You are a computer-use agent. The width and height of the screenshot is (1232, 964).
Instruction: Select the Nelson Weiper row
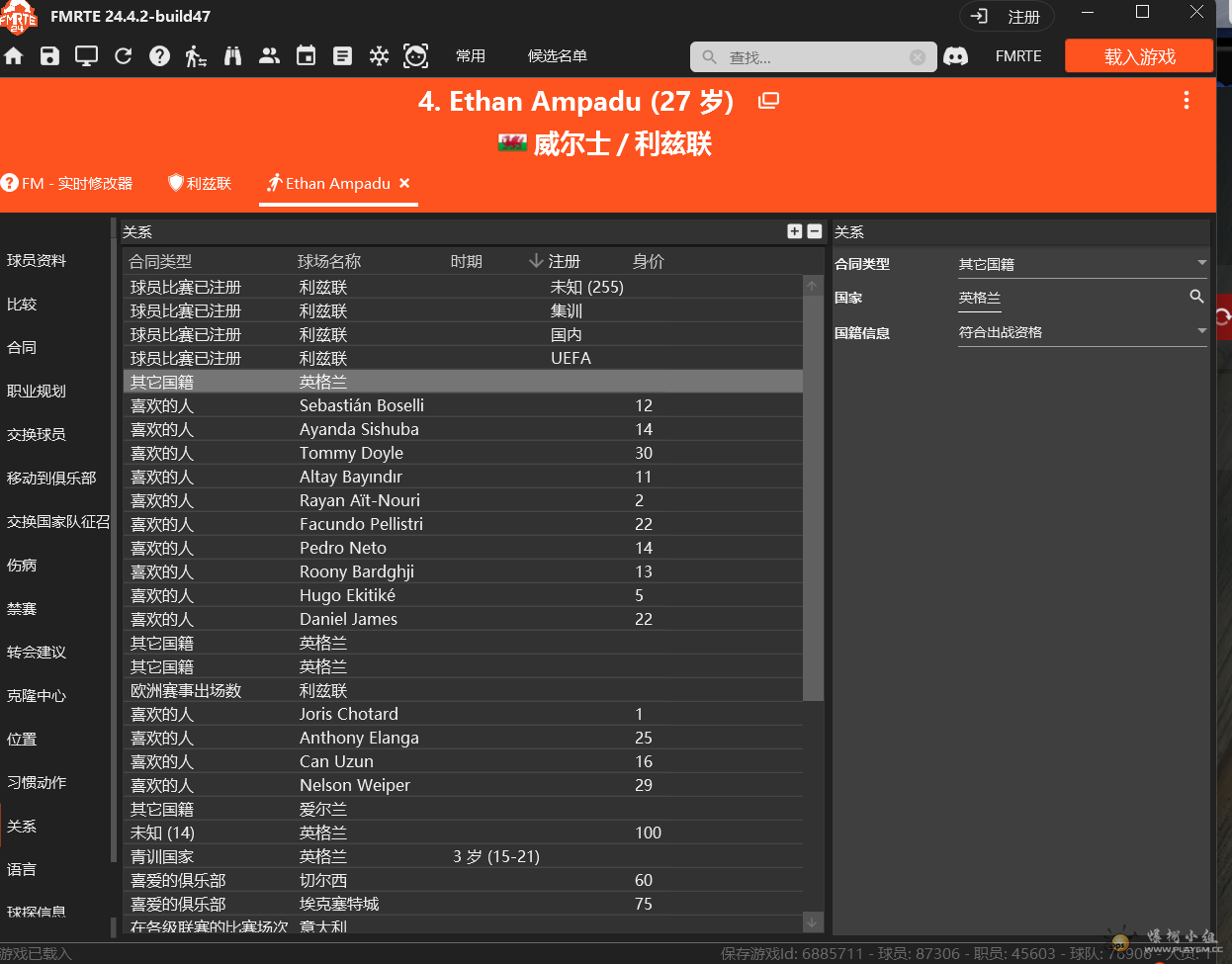click(x=463, y=785)
